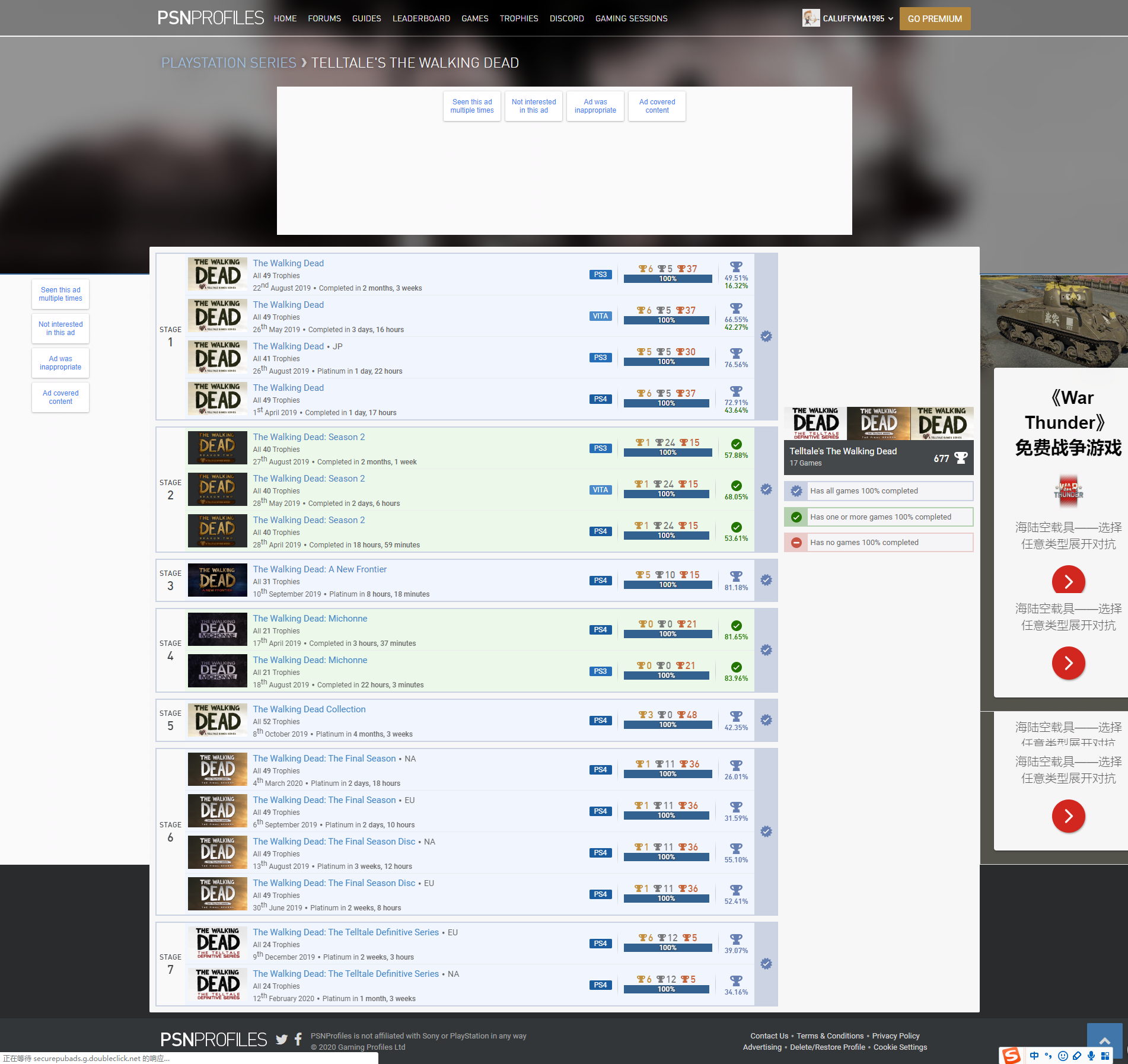Click the microphone icon in IME toolbar
This screenshot has width=1128, height=1064.
tap(1091, 1056)
